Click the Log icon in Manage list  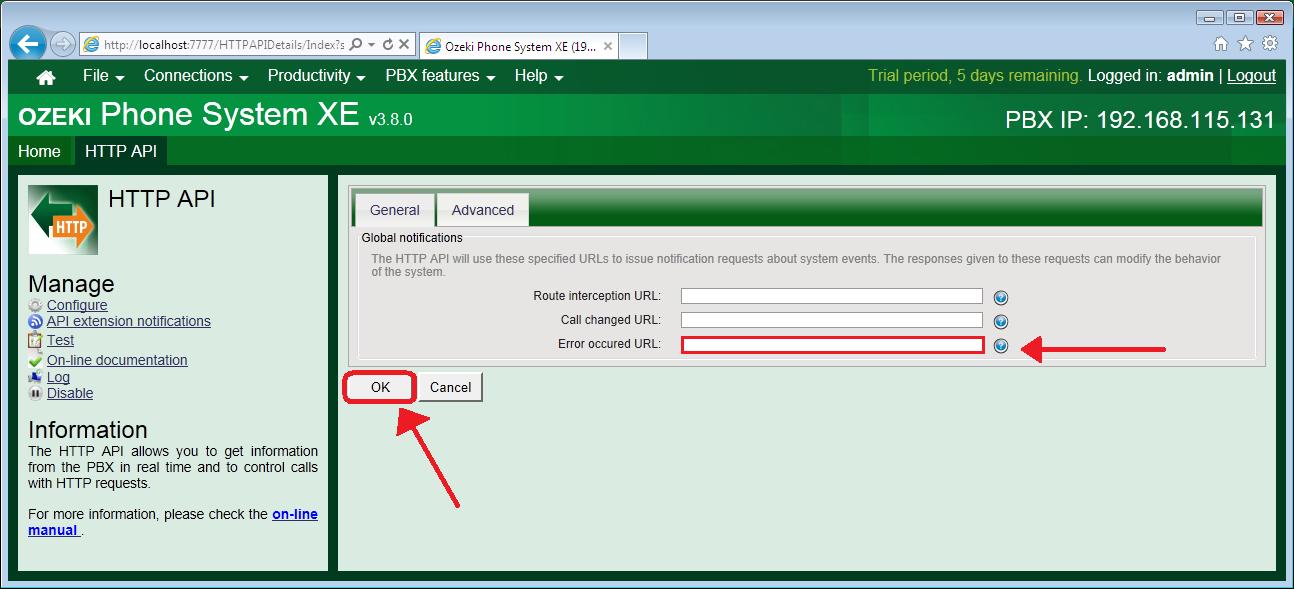[36, 377]
